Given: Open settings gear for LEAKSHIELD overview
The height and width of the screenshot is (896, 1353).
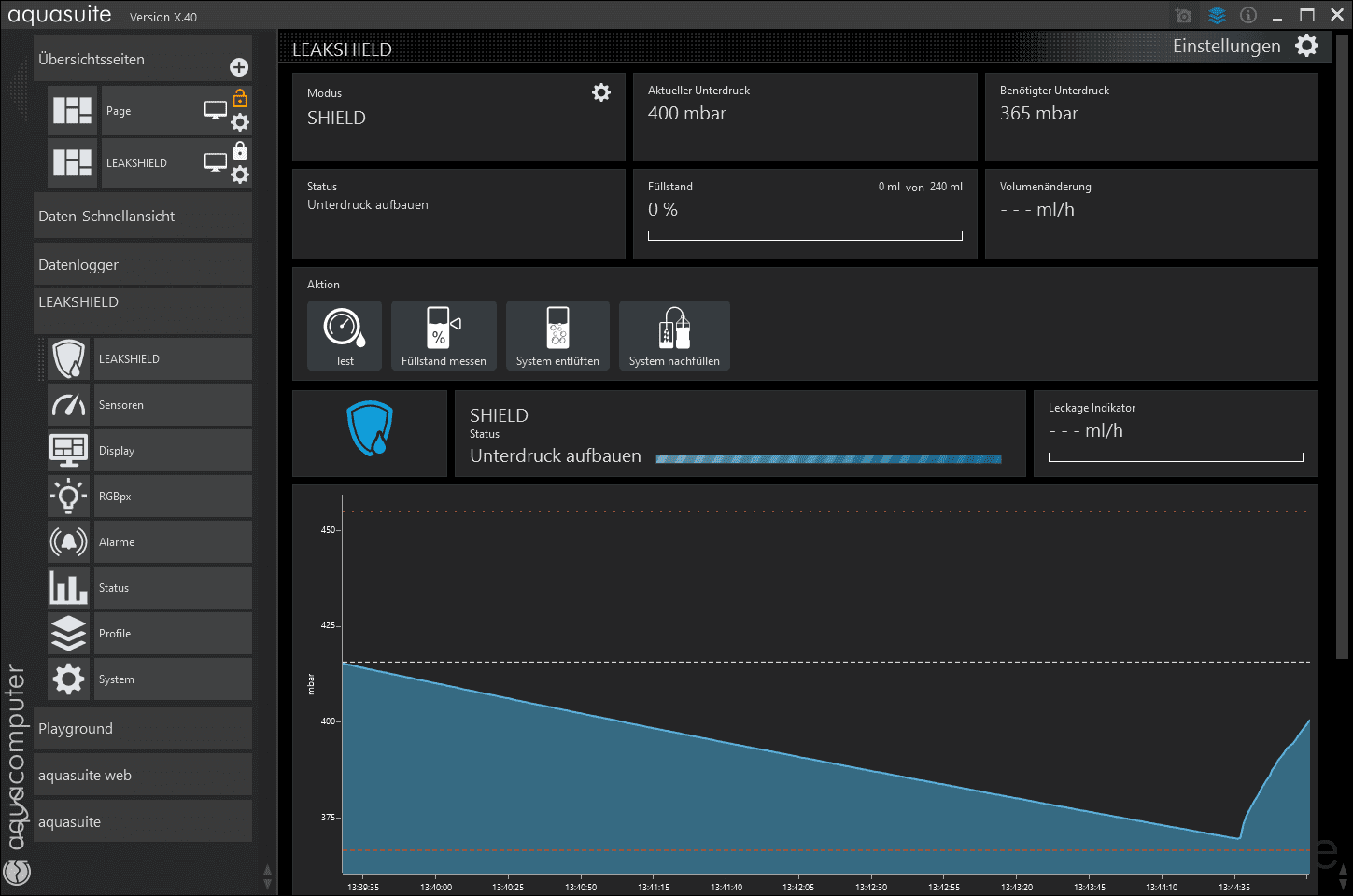Looking at the screenshot, I should [x=240, y=175].
